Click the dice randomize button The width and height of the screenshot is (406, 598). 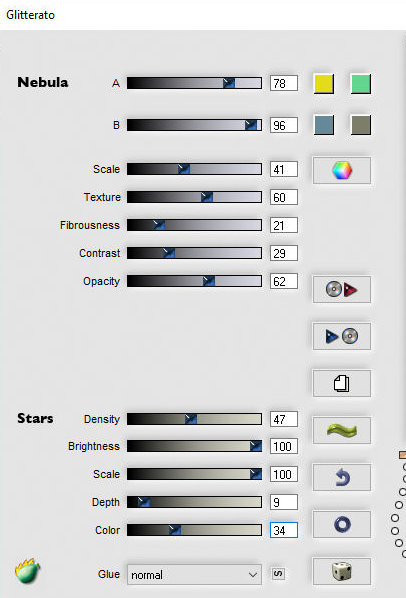click(342, 571)
